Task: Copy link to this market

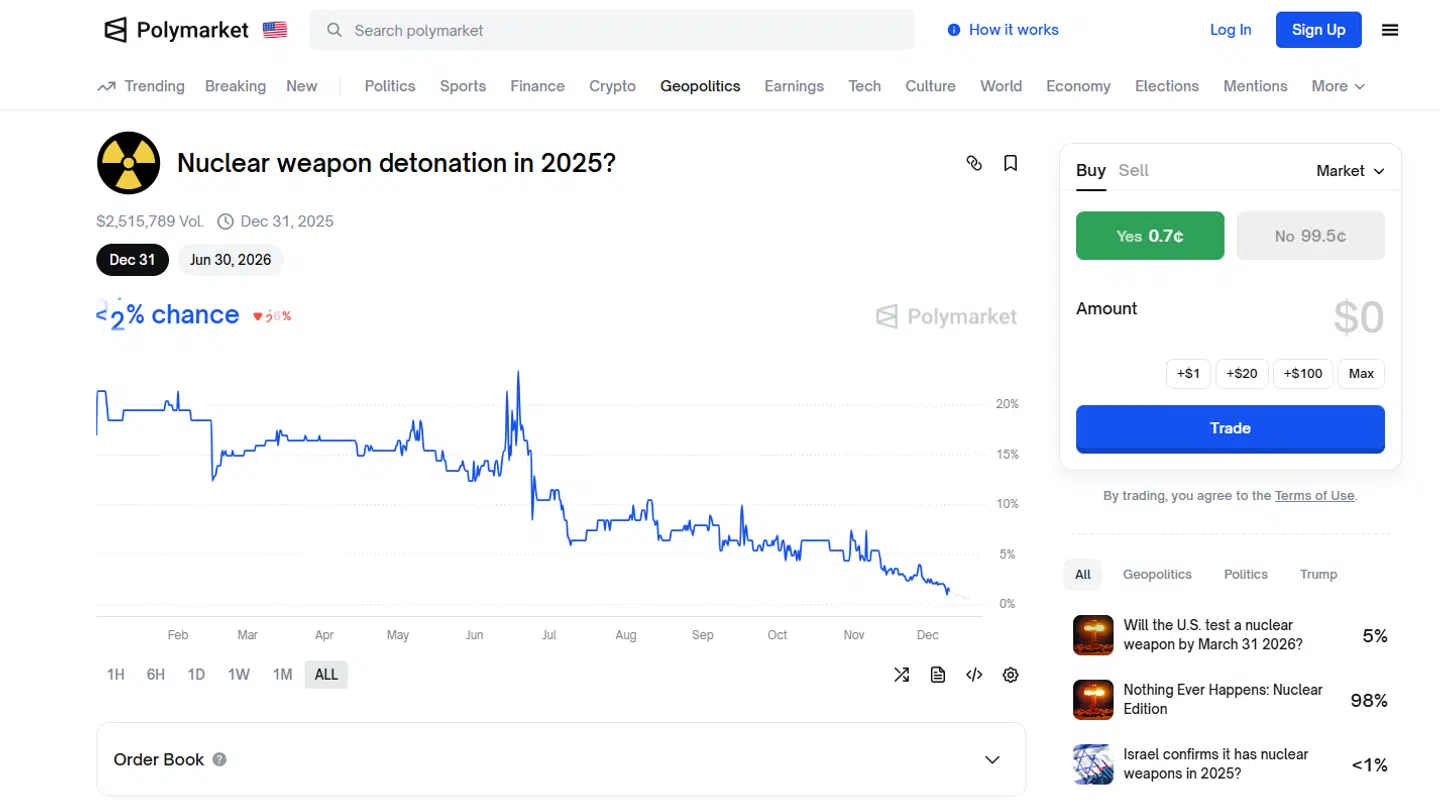Action: 975,162
